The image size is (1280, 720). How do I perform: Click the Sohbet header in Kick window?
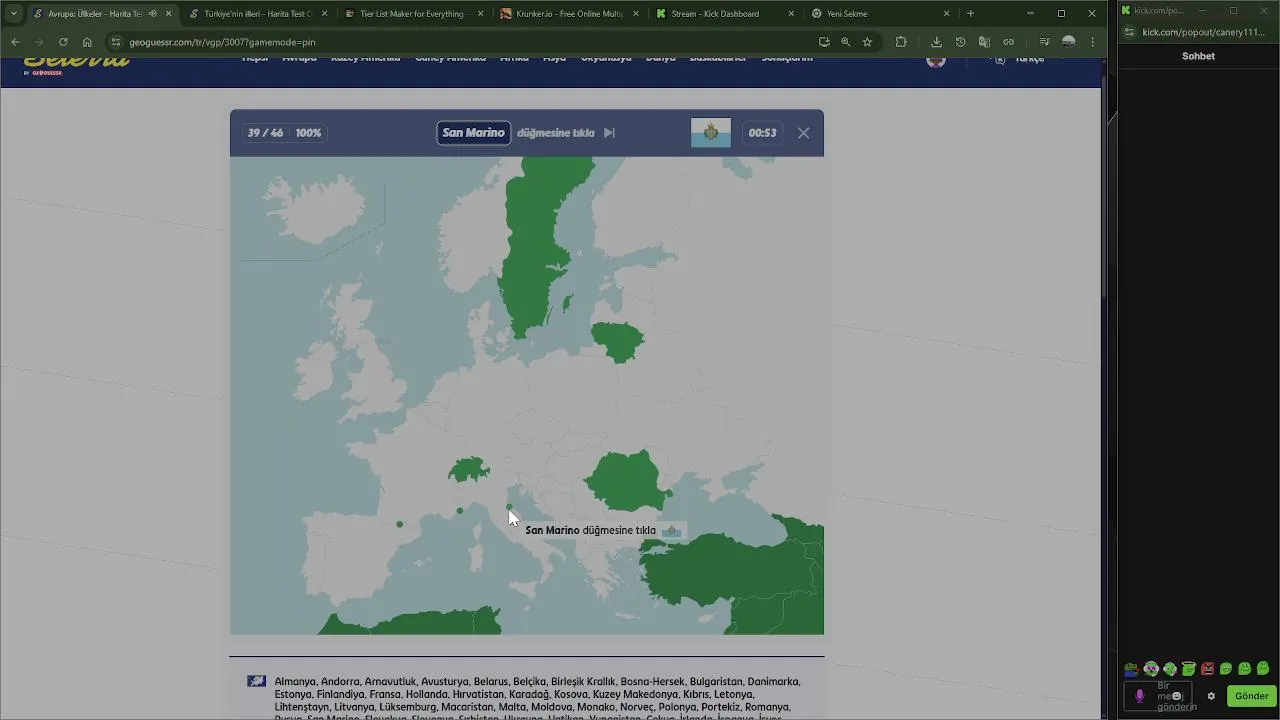[x=1198, y=56]
